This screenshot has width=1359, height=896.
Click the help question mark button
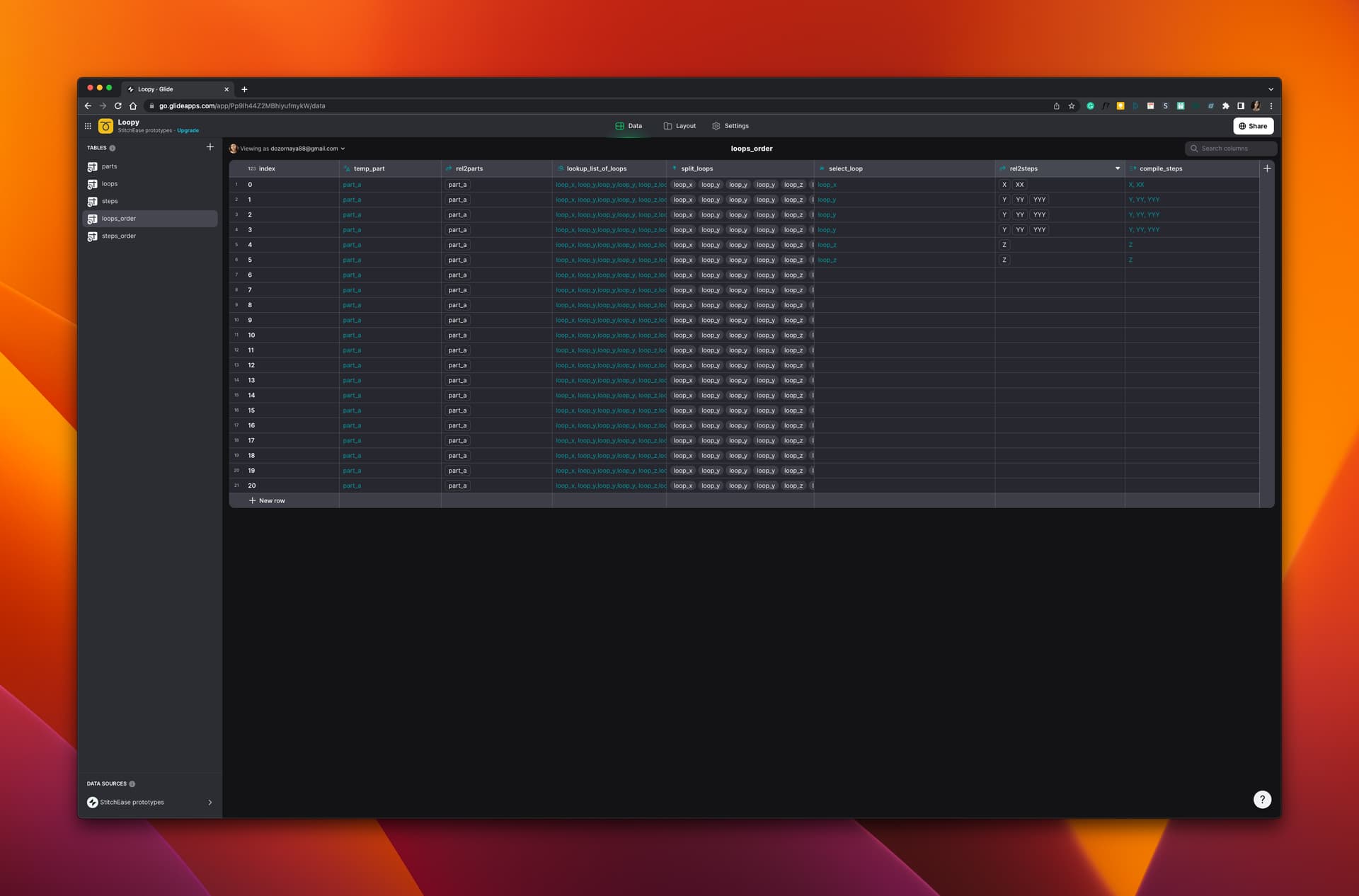1262,799
